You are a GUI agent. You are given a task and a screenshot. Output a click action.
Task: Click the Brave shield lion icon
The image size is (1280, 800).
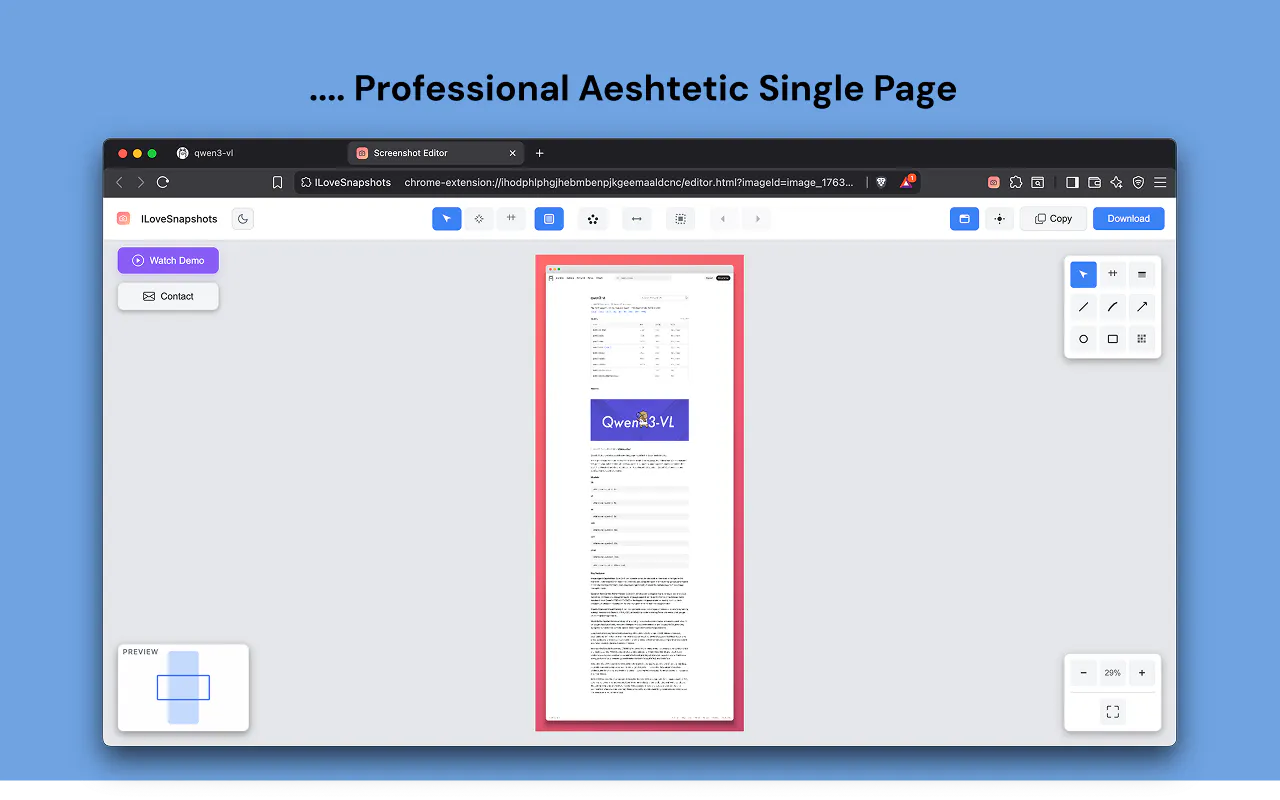[881, 182]
